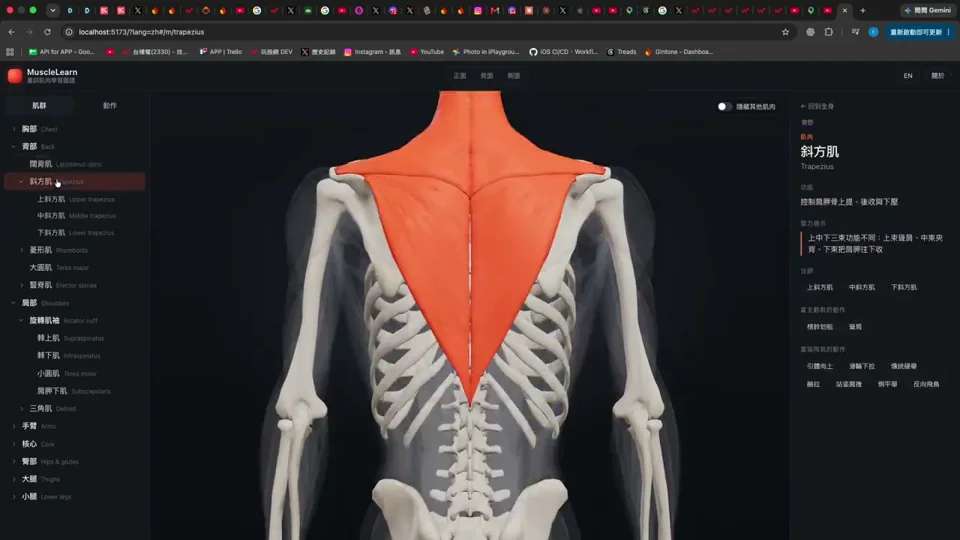The image size is (960, 540).
Task: Reload the page with the refresh icon
Action: 47,32
